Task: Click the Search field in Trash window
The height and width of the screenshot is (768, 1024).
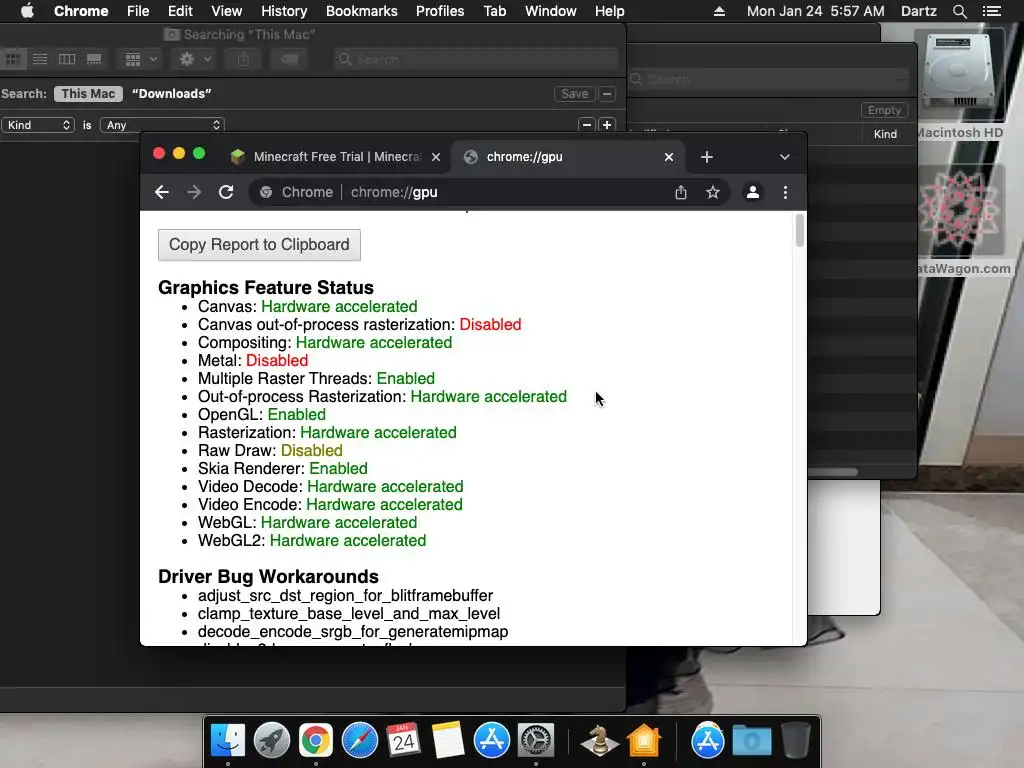Action: pyautogui.click(x=768, y=79)
